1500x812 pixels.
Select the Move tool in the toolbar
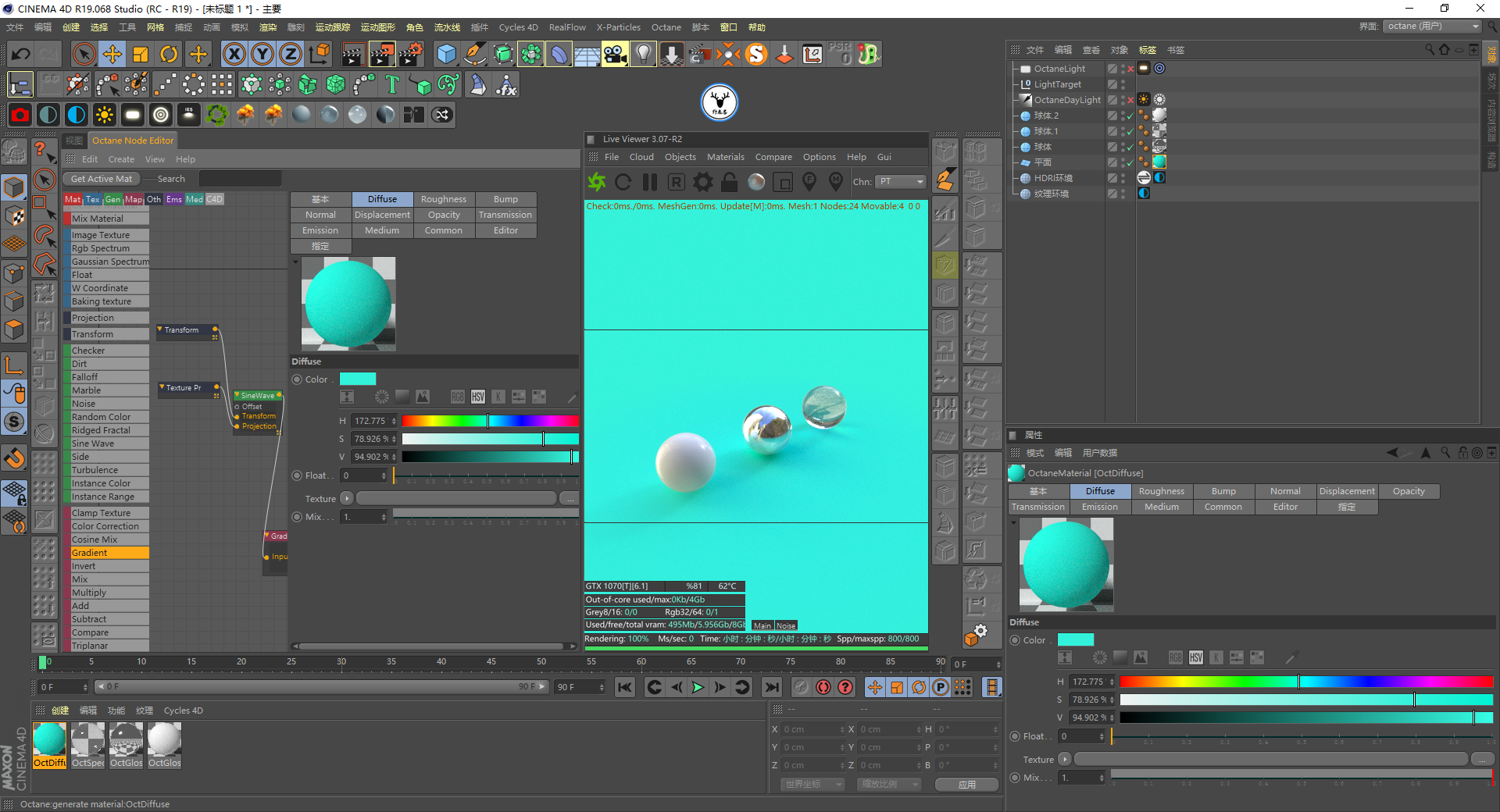pyautogui.click(x=112, y=54)
